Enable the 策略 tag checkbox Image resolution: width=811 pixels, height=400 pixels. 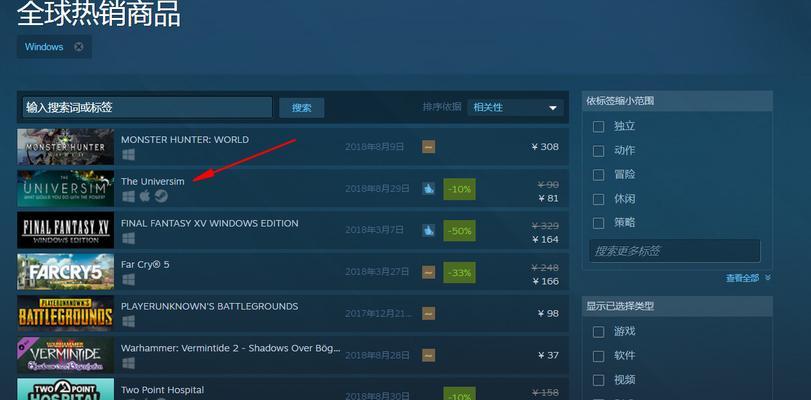(x=598, y=223)
